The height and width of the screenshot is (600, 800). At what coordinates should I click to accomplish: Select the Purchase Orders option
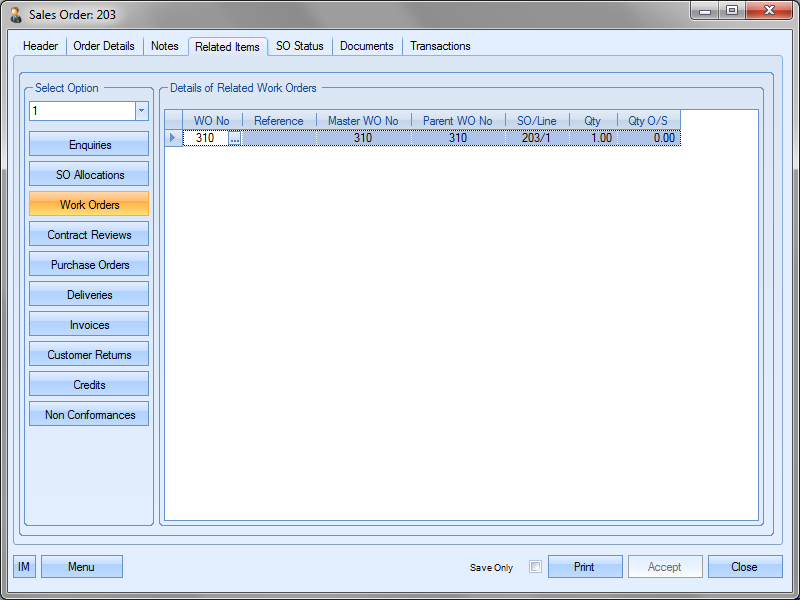(x=89, y=265)
